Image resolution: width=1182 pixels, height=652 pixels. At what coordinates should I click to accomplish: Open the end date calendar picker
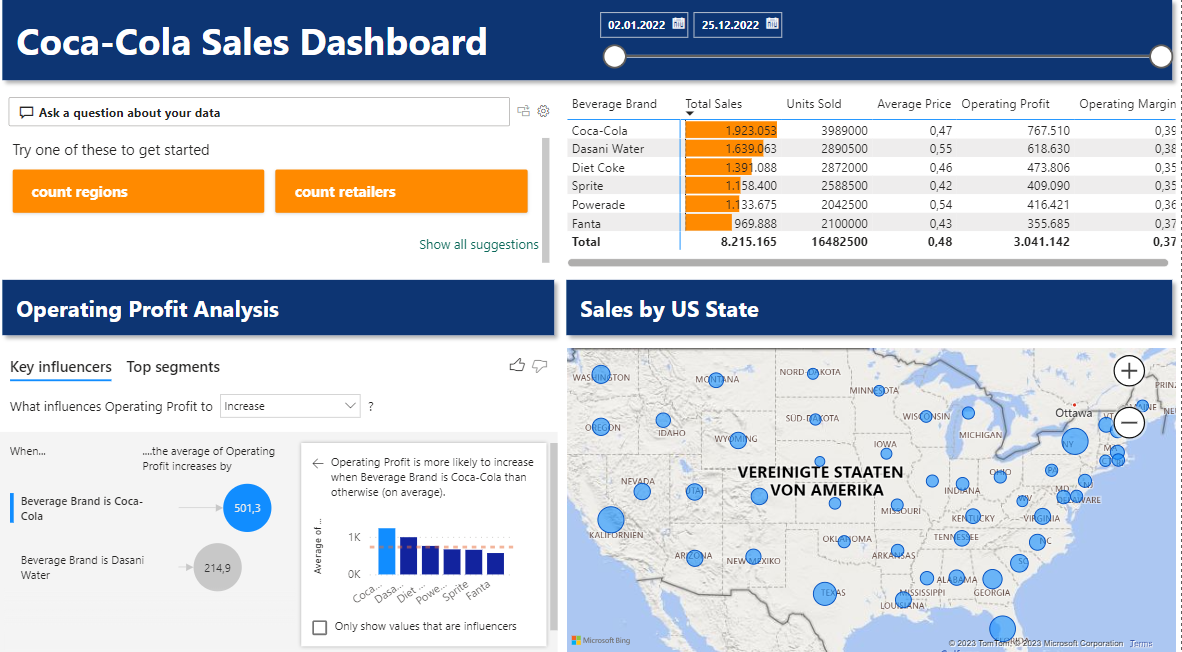pyautogui.click(x=772, y=24)
